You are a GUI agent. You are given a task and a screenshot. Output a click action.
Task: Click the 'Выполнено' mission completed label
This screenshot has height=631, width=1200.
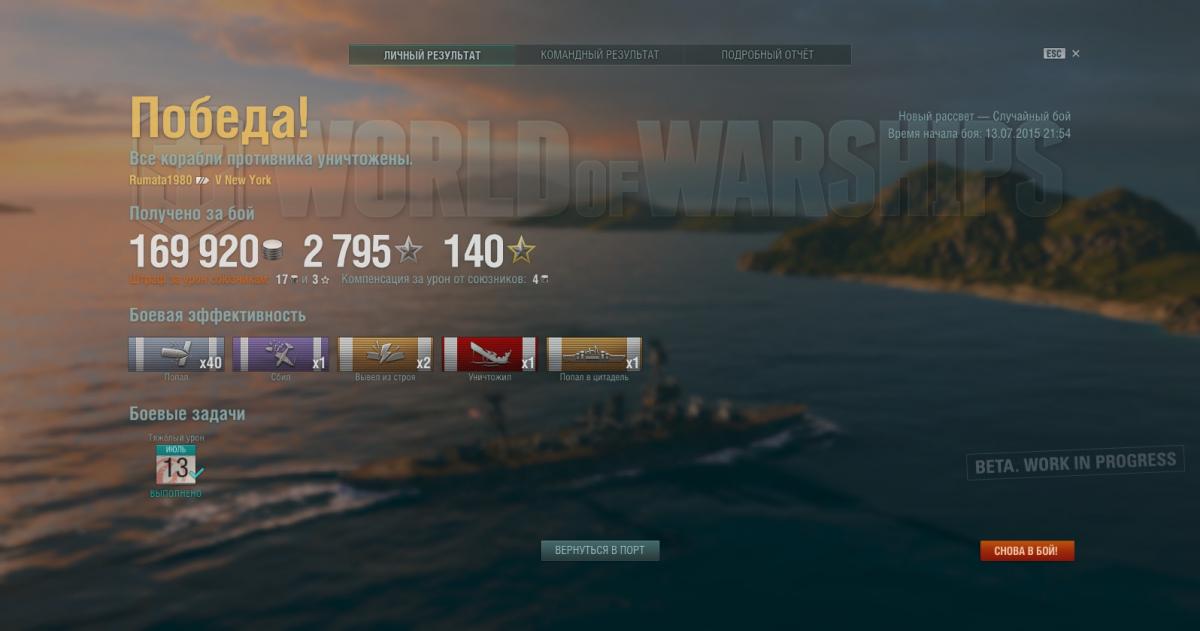point(176,494)
